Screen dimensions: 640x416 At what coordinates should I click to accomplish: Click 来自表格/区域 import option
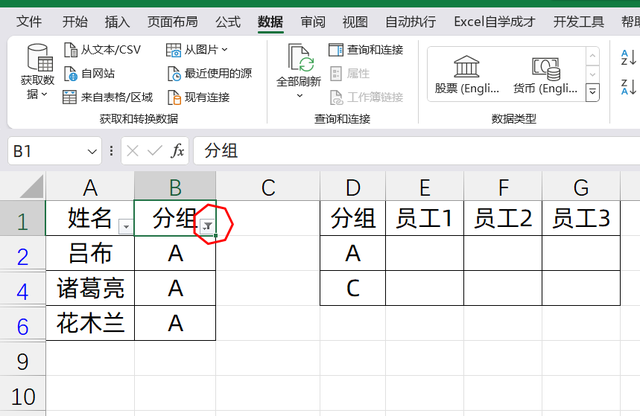click(x=108, y=97)
